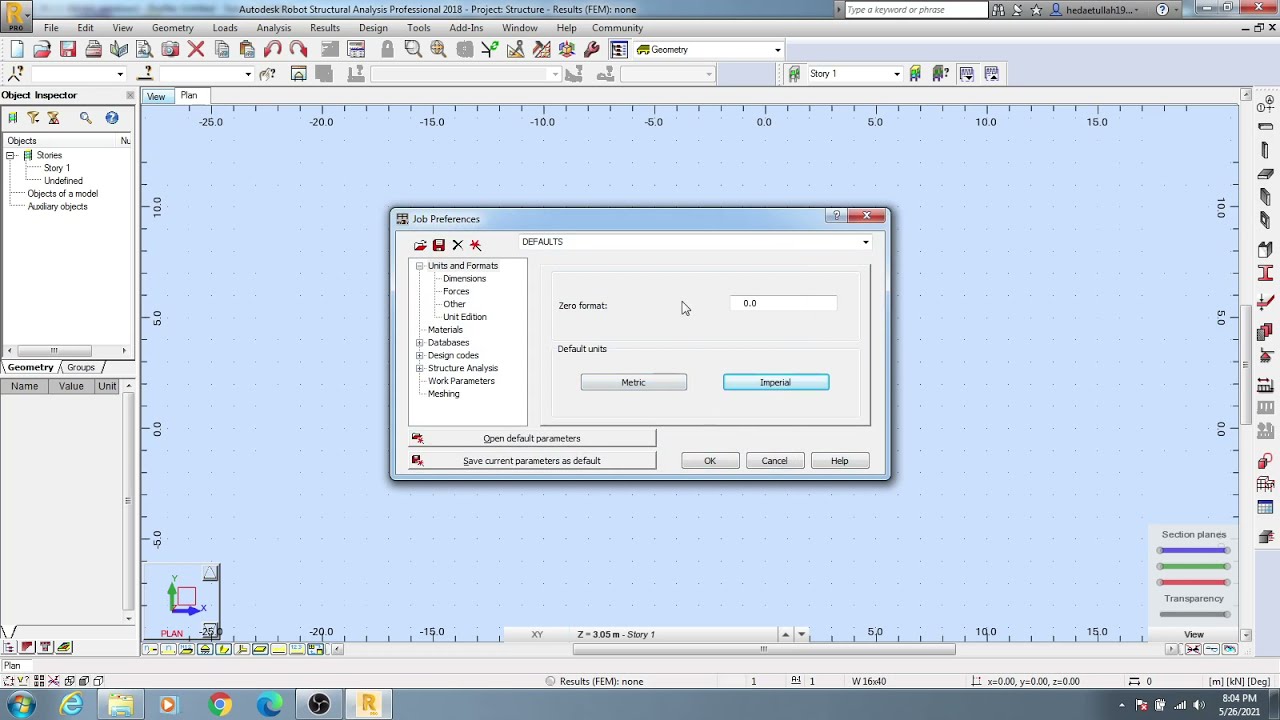Select Meshing in the preferences tree
The width and height of the screenshot is (1280, 720).
pos(444,394)
